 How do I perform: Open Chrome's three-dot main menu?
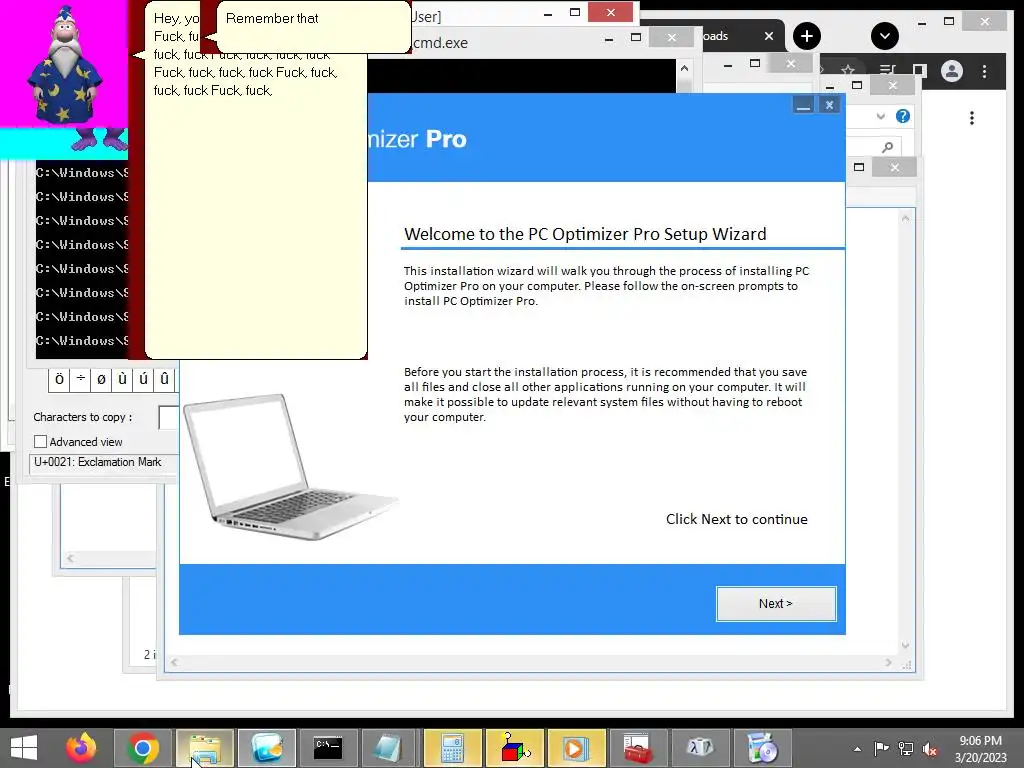click(984, 71)
